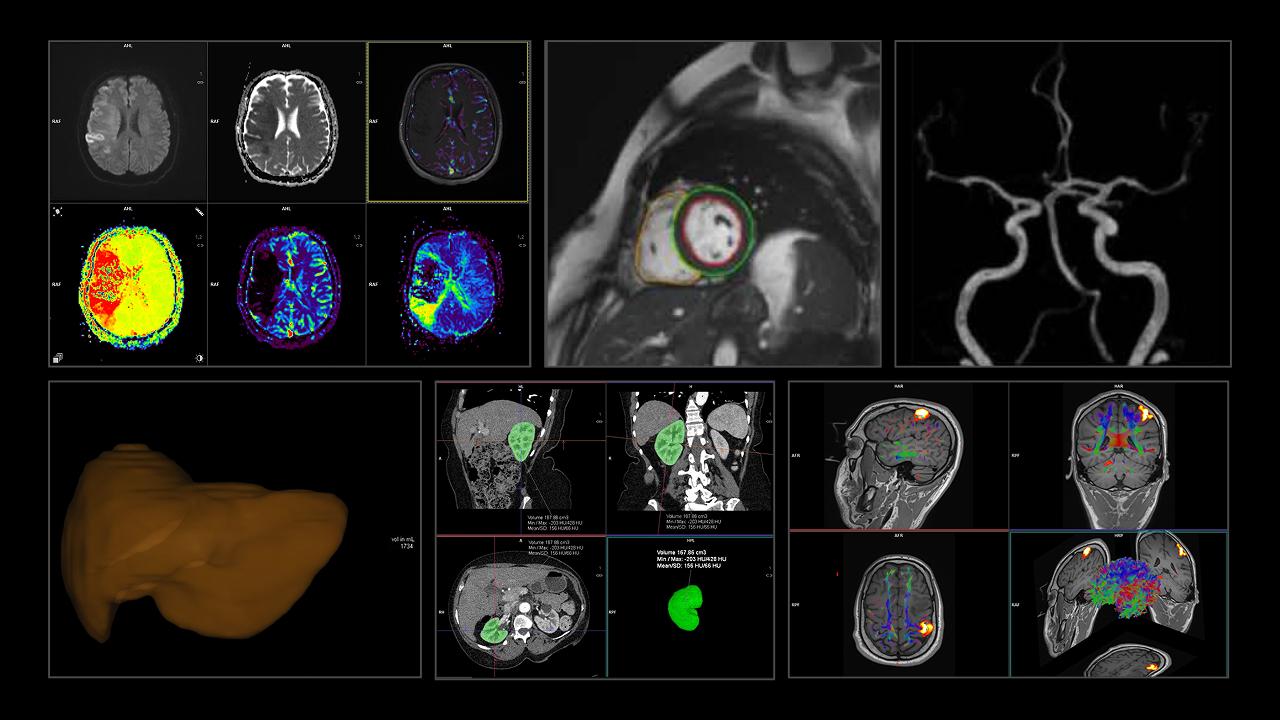1280x720 pixels.
Task: Select the sagittal brain tractography viewport
Action: click(898, 455)
